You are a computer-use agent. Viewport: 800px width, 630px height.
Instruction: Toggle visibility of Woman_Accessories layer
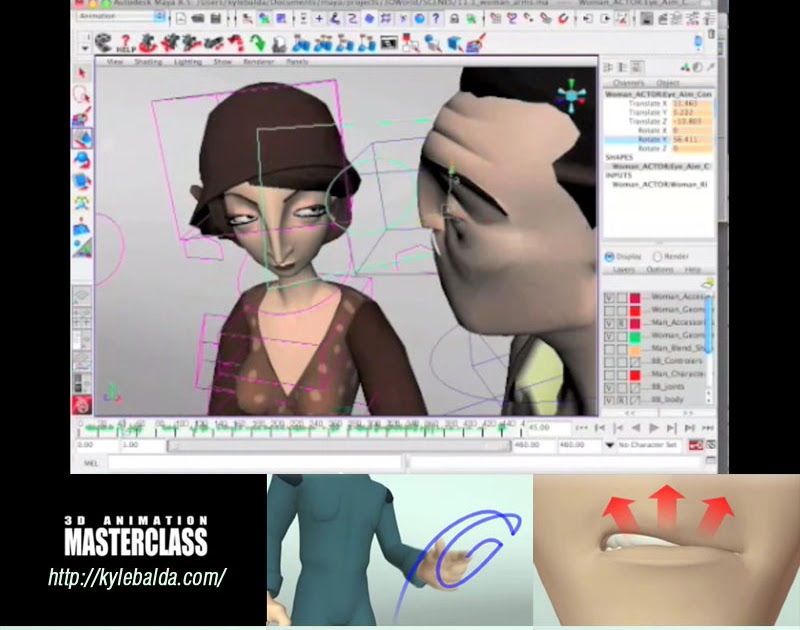[x=609, y=297]
